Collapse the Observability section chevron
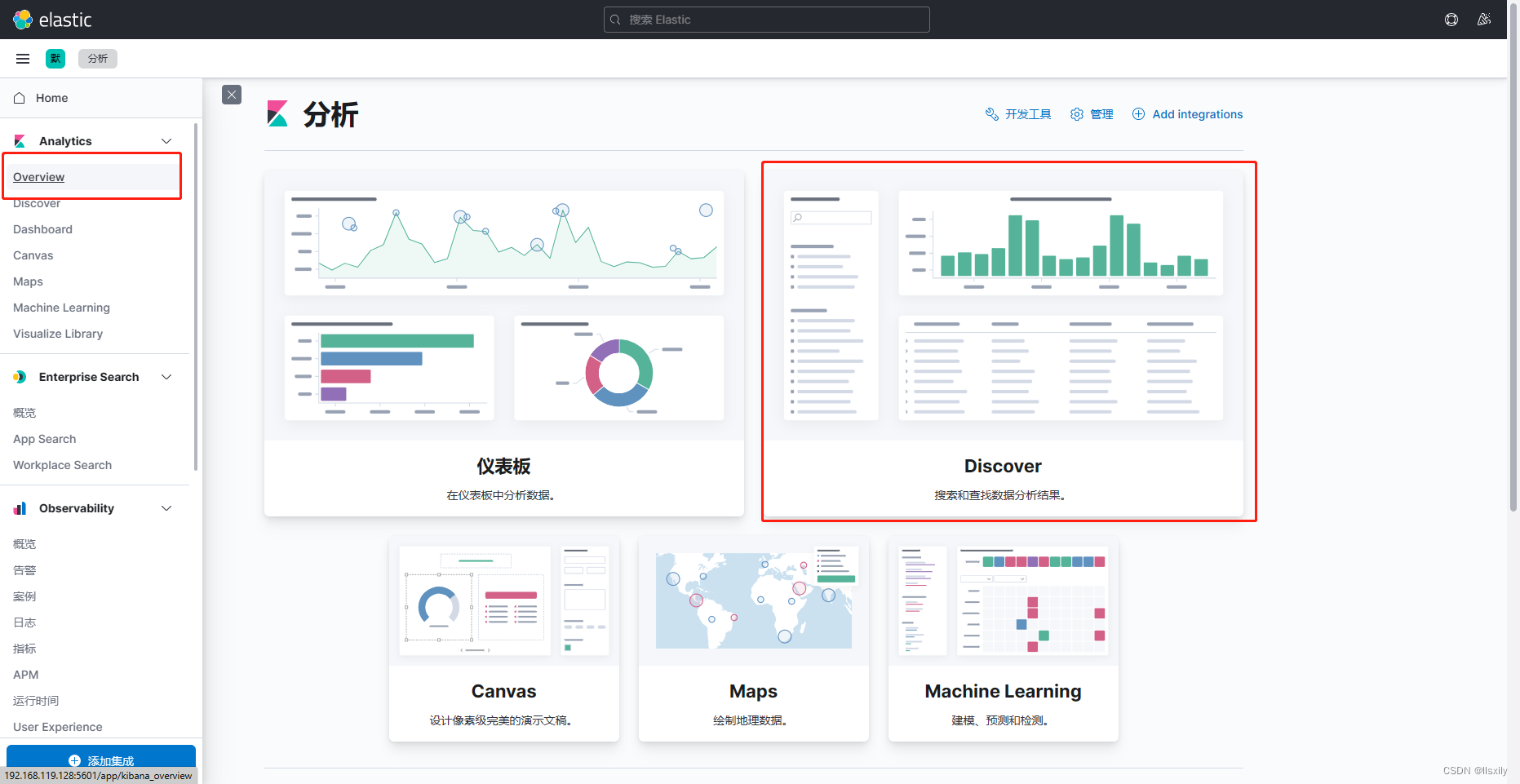Viewport: 1520px width, 784px height. pyautogui.click(x=166, y=508)
